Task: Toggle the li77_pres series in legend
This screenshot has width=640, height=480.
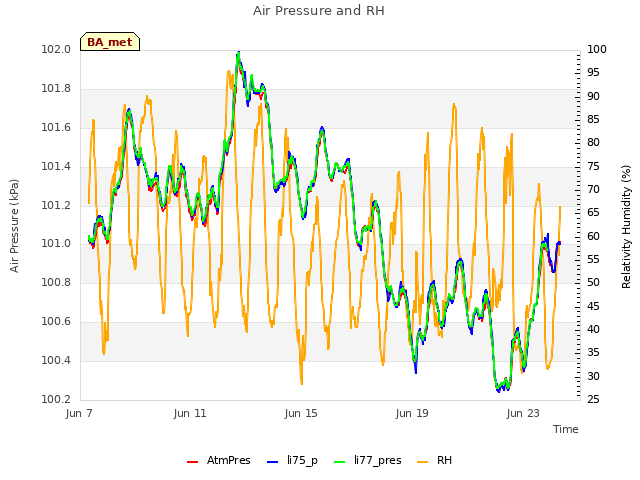Action: click(x=368, y=460)
